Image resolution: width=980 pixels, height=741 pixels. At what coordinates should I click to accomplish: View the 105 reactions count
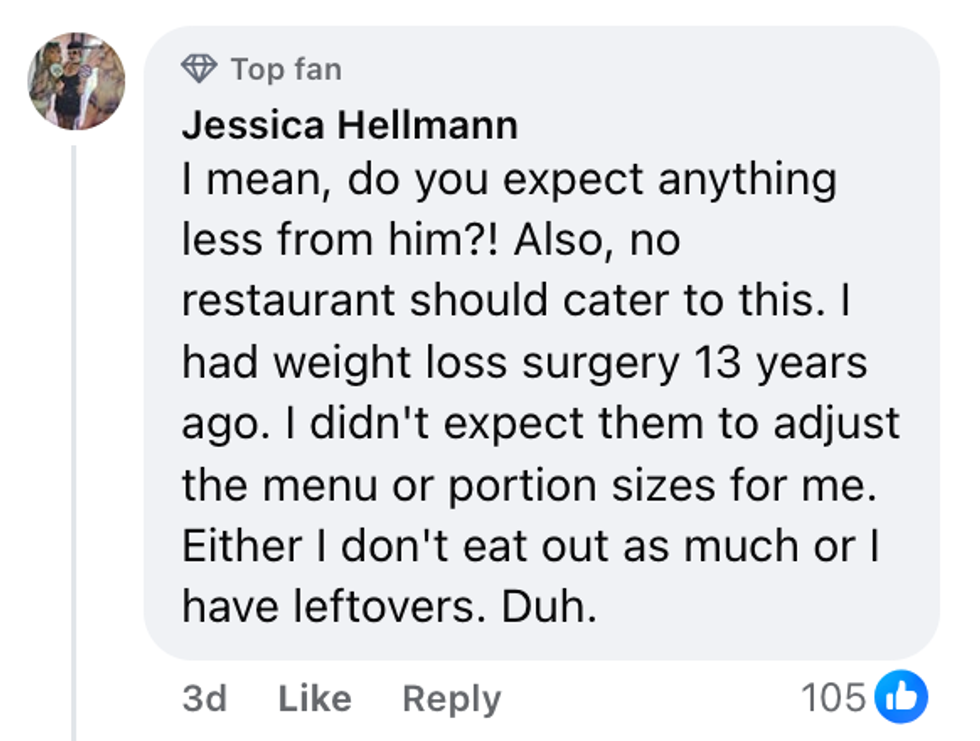click(832, 697)
